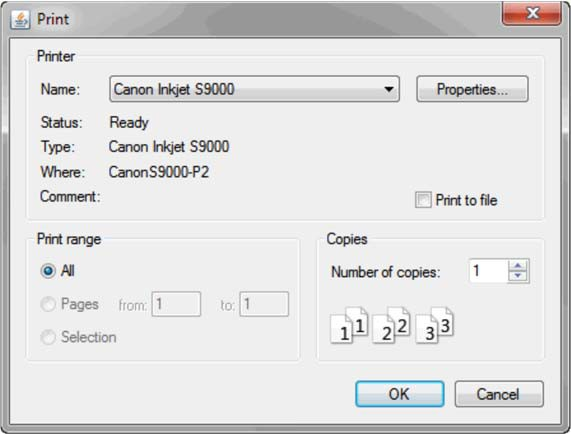Confirm printing with the OK button
Screen dimensions: 571x434
pyautogui.click(x=399, y=394)
